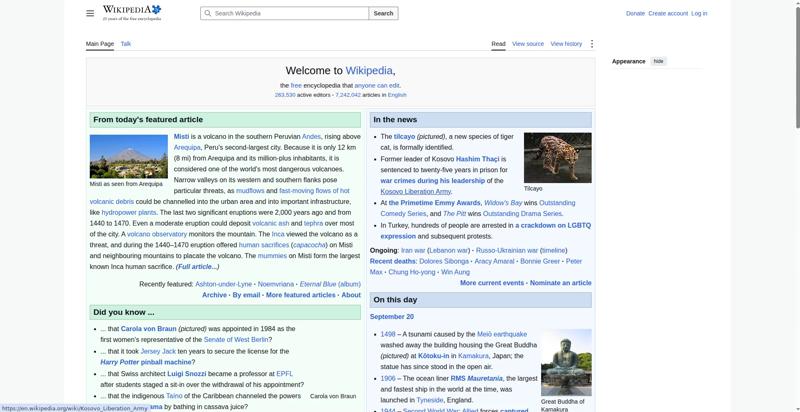The image size is (800, 412).
Task: Click More current events link
Action: click(492, 283)
